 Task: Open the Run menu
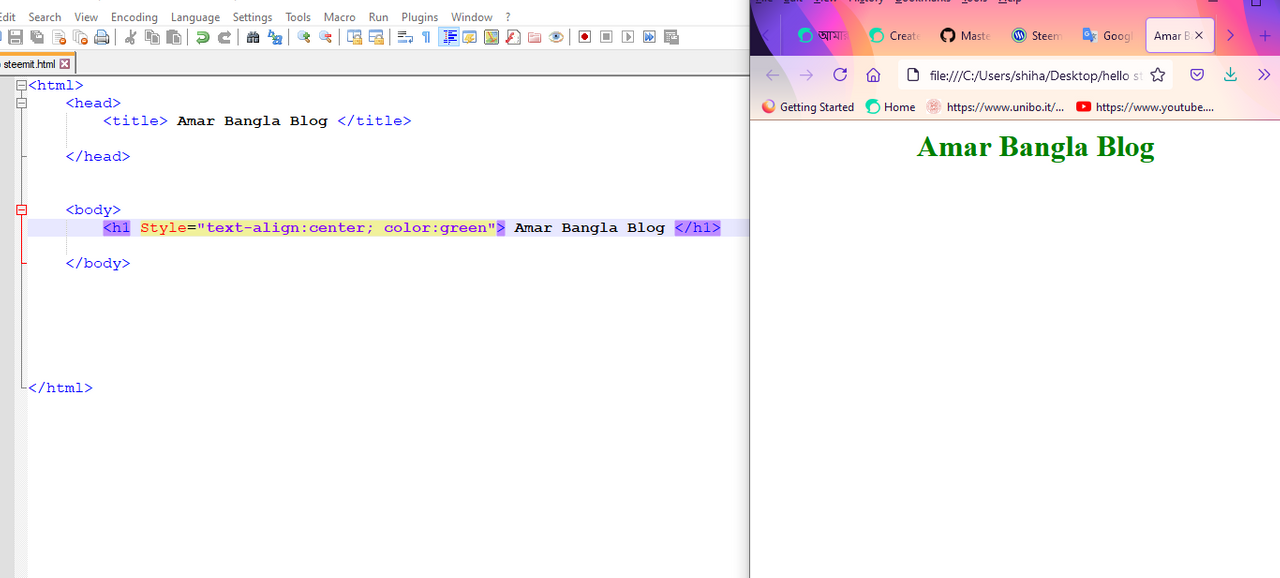(x=378, y=17)
